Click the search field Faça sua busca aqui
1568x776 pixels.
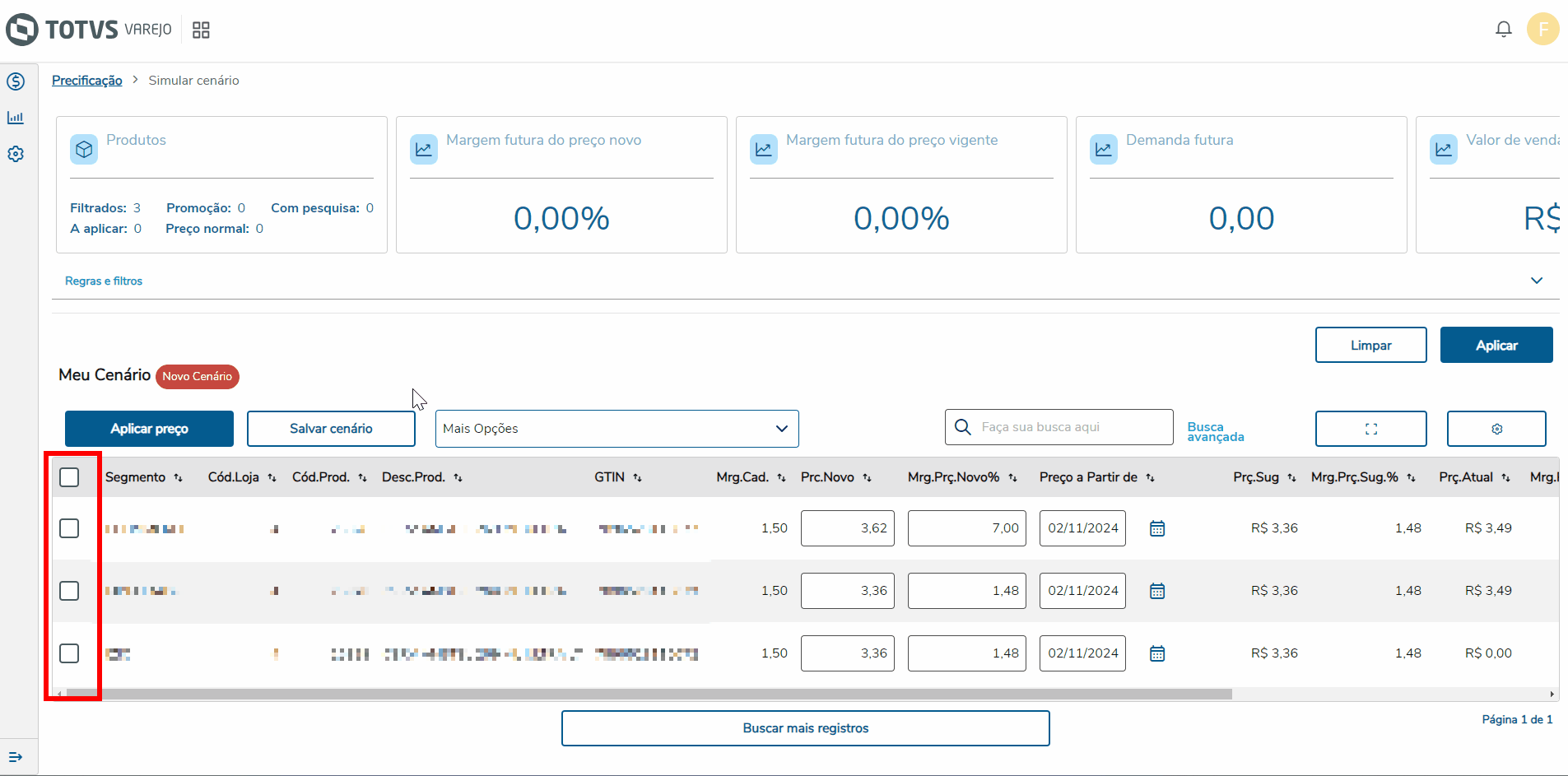click(1070, 427)
